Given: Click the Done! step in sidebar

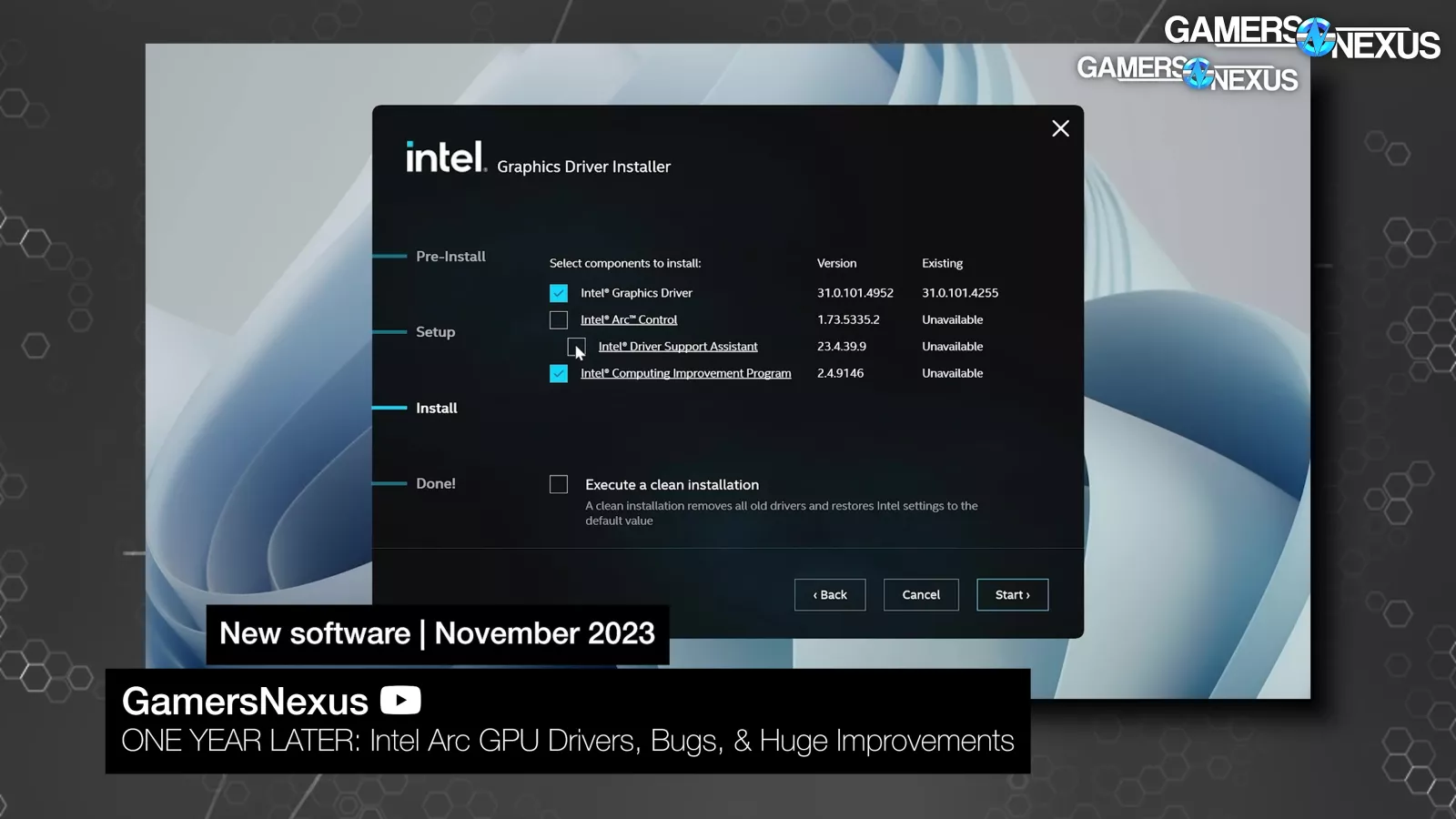Looking at the screenshot, I should pyautogui.click(x=435, y=483).
